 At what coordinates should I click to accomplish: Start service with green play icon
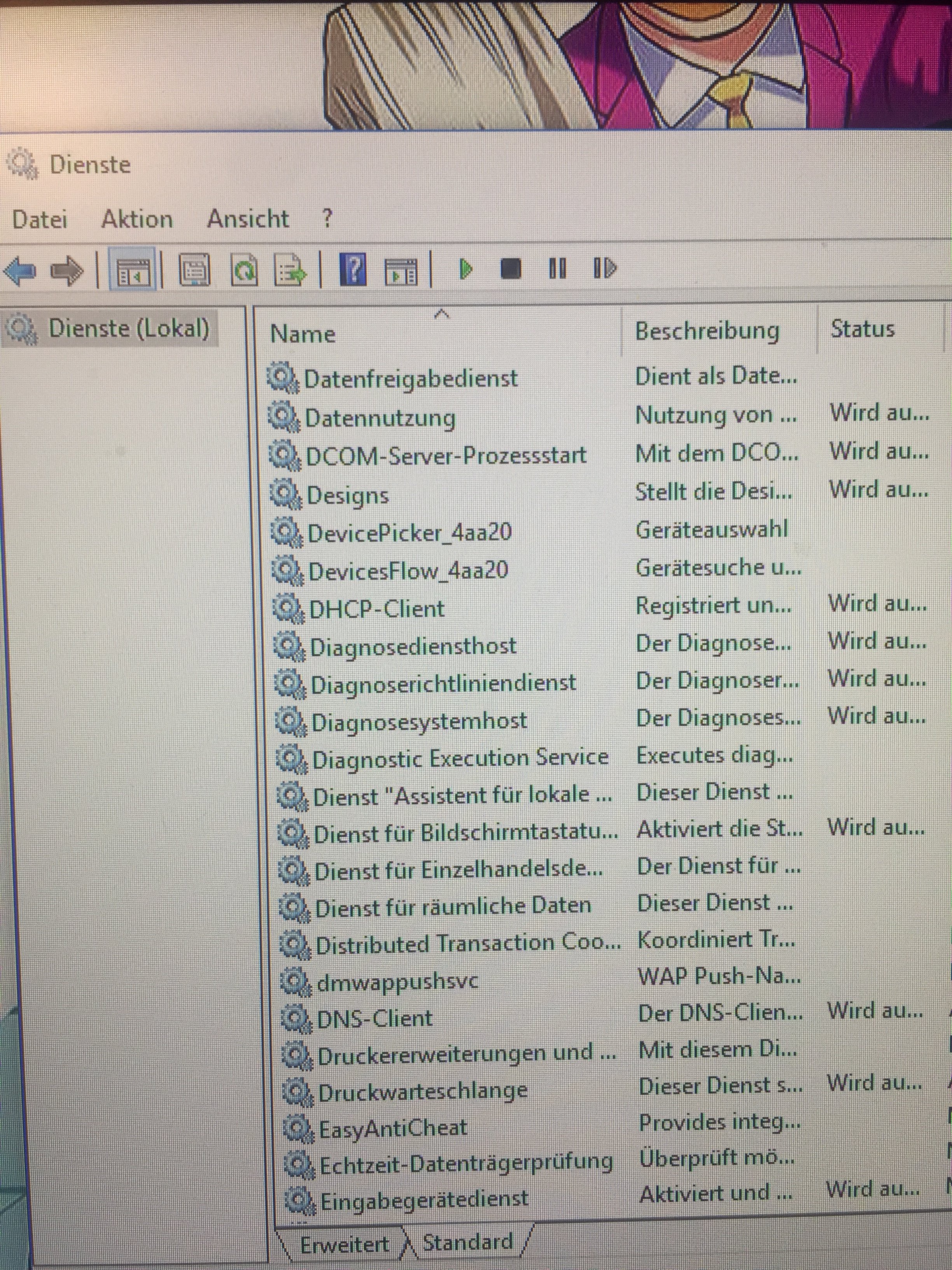click(x=466, y=268)
